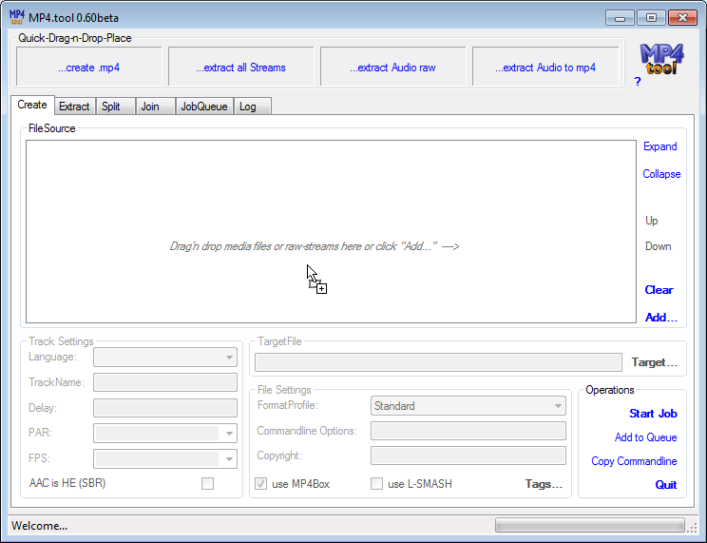707x543 pixels.
Task: Move item Up in file list
Action: tap(652, 221)
